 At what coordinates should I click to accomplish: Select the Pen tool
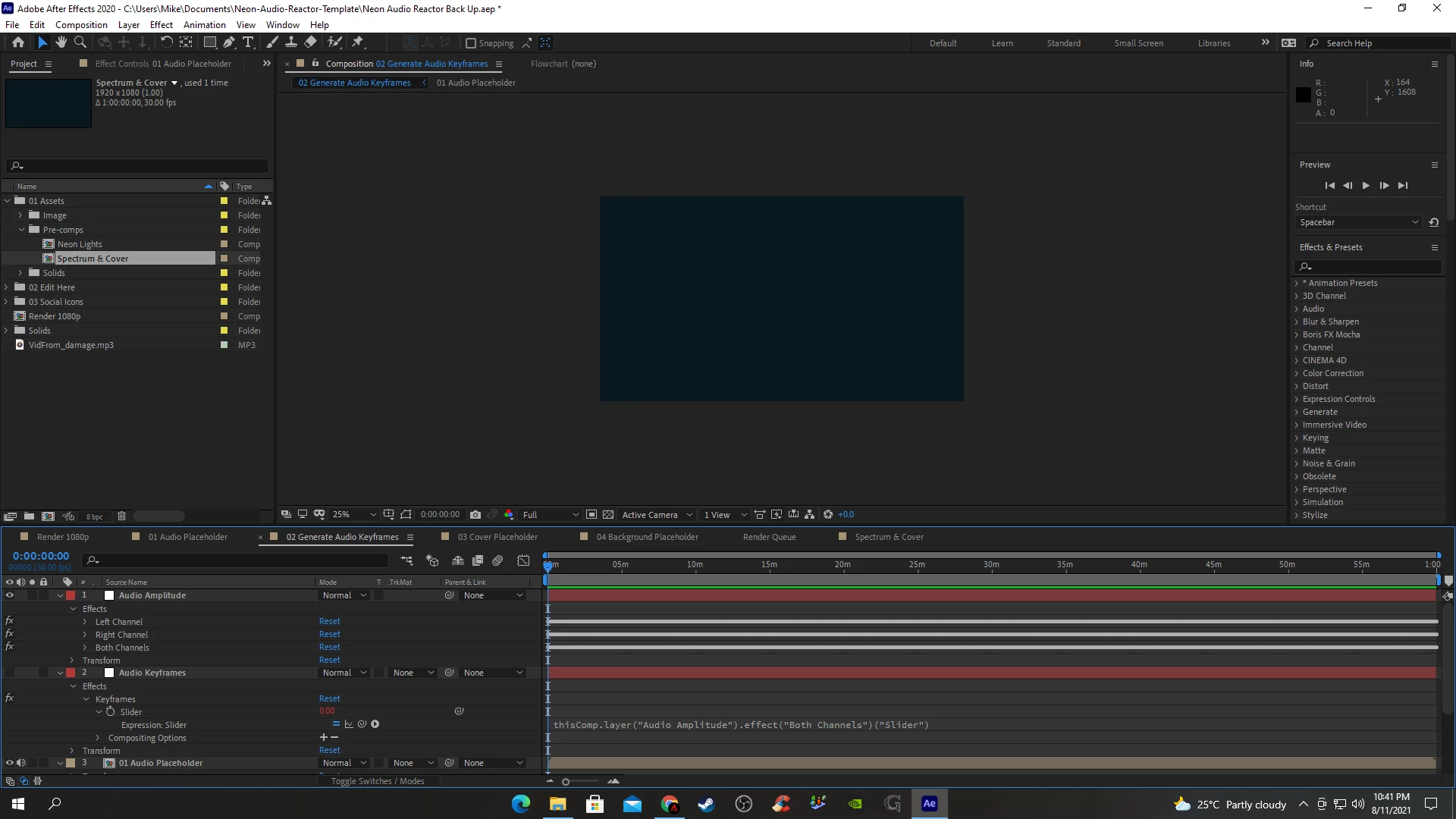tap(228, 42)
